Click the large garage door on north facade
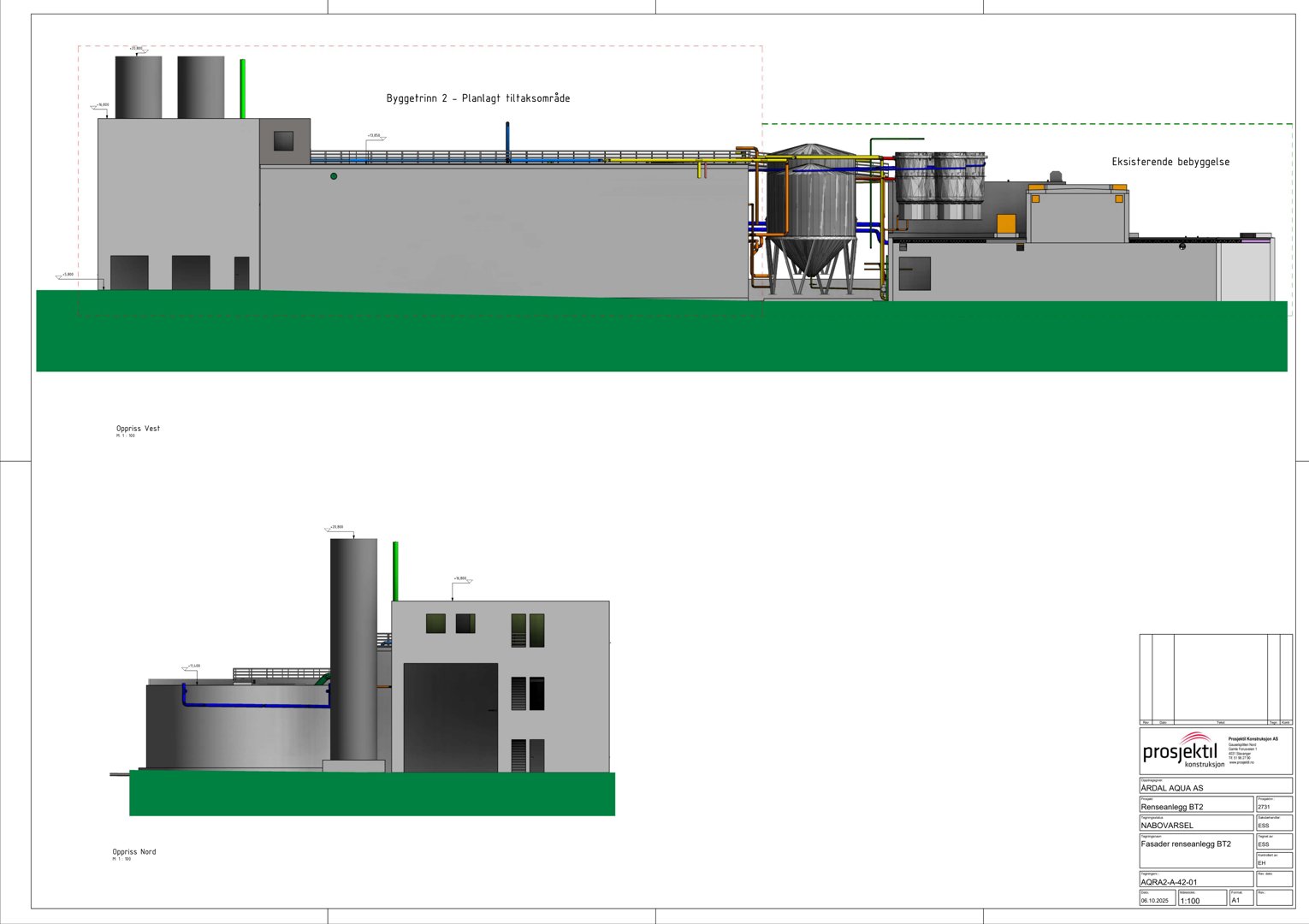Image resolution: width=1309 pixels, height=924 pixels. (450, 717)
